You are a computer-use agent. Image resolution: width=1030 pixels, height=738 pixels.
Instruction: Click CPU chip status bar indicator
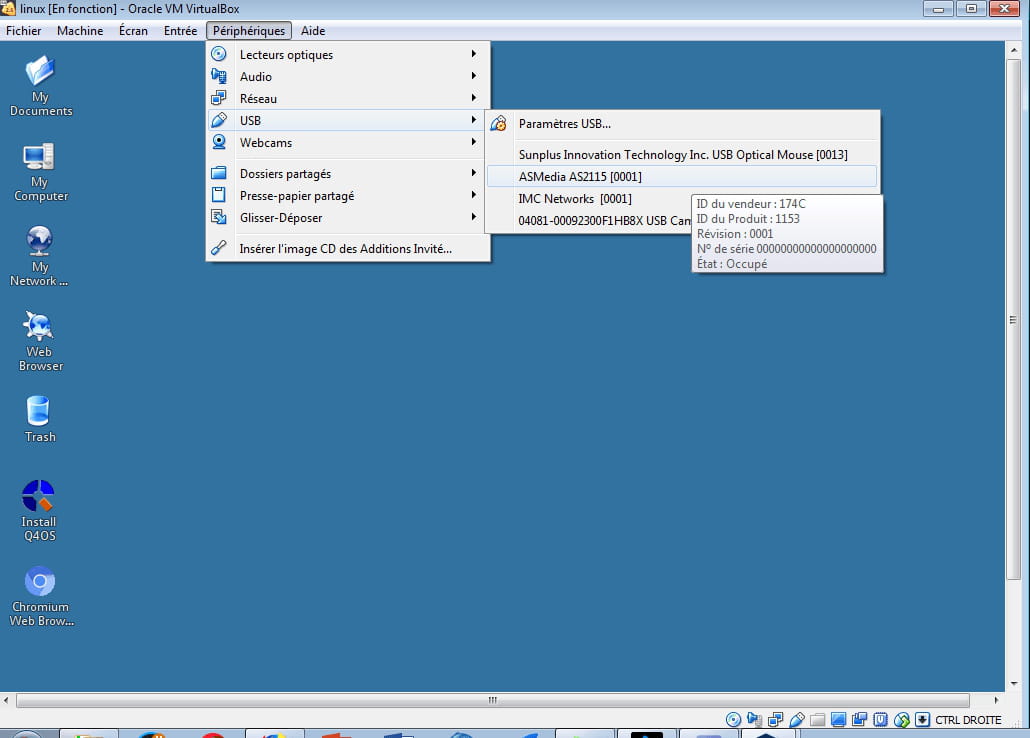click(880, 720)
